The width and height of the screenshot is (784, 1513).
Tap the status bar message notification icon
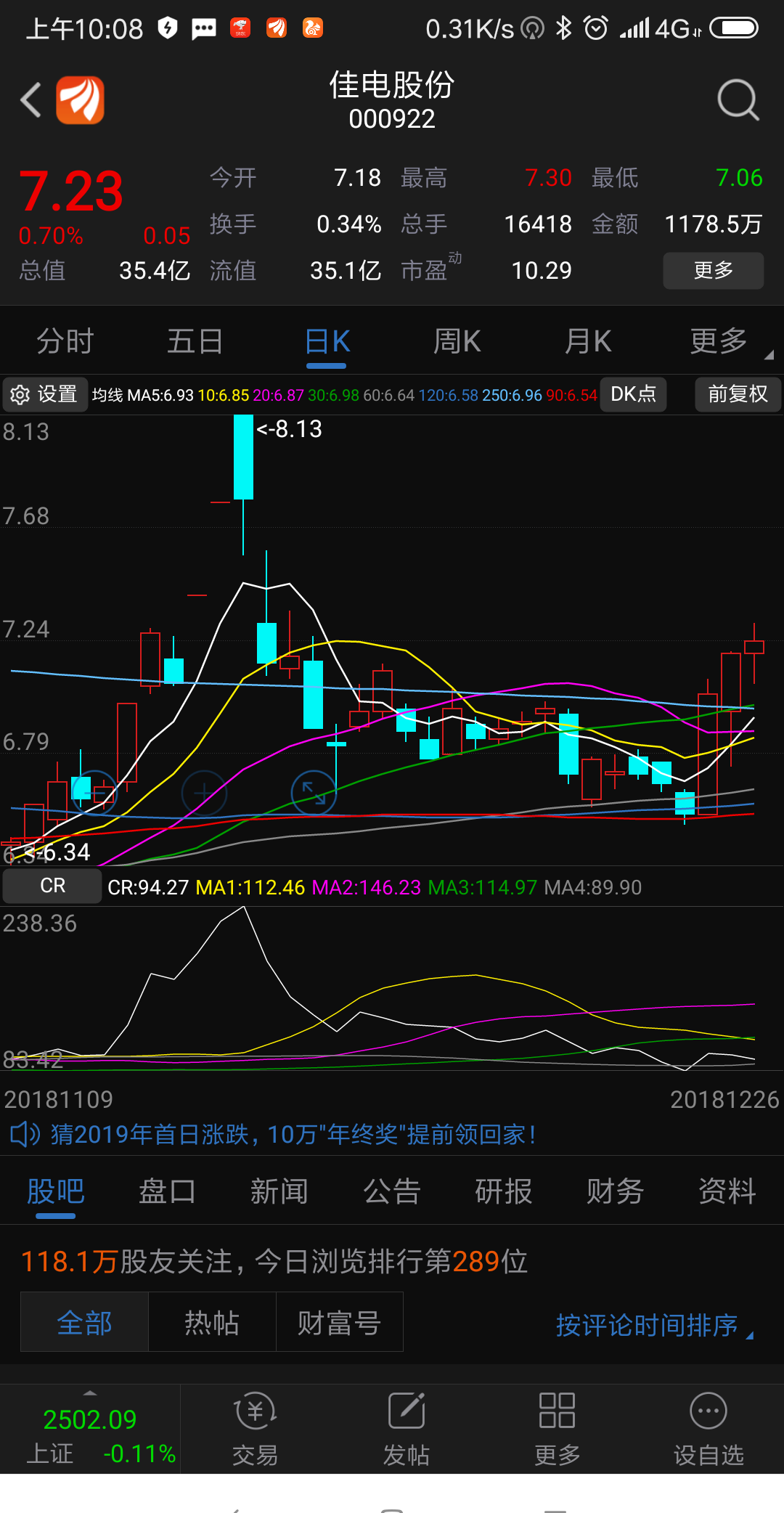[x=204, y=29]
